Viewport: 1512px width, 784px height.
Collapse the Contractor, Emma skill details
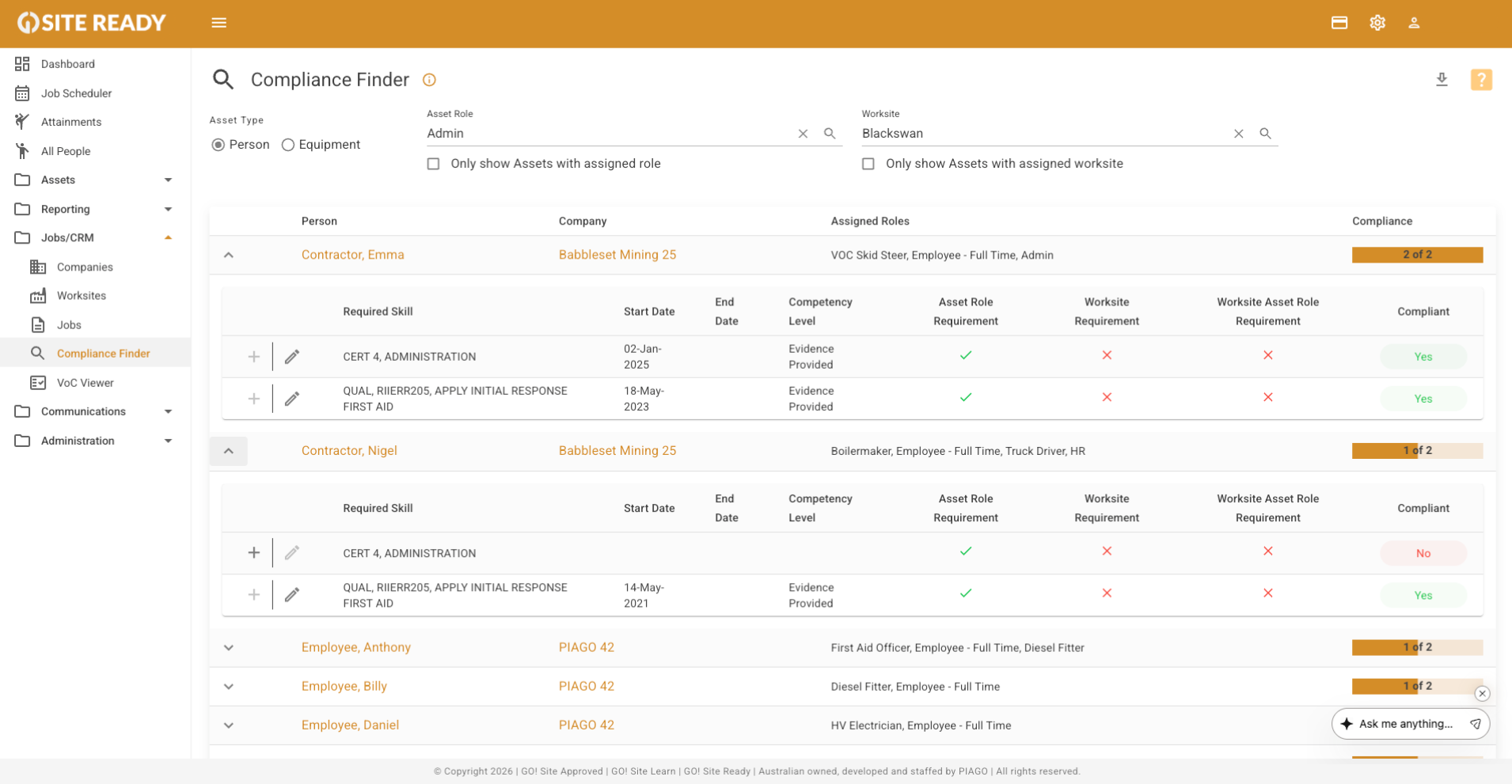coord(229,255)
